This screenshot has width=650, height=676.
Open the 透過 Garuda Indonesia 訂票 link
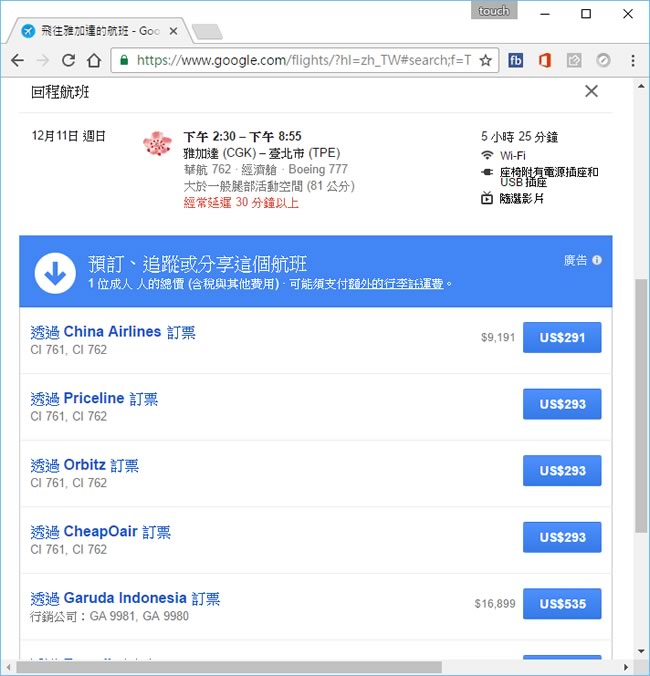click(x=125, y=598)
